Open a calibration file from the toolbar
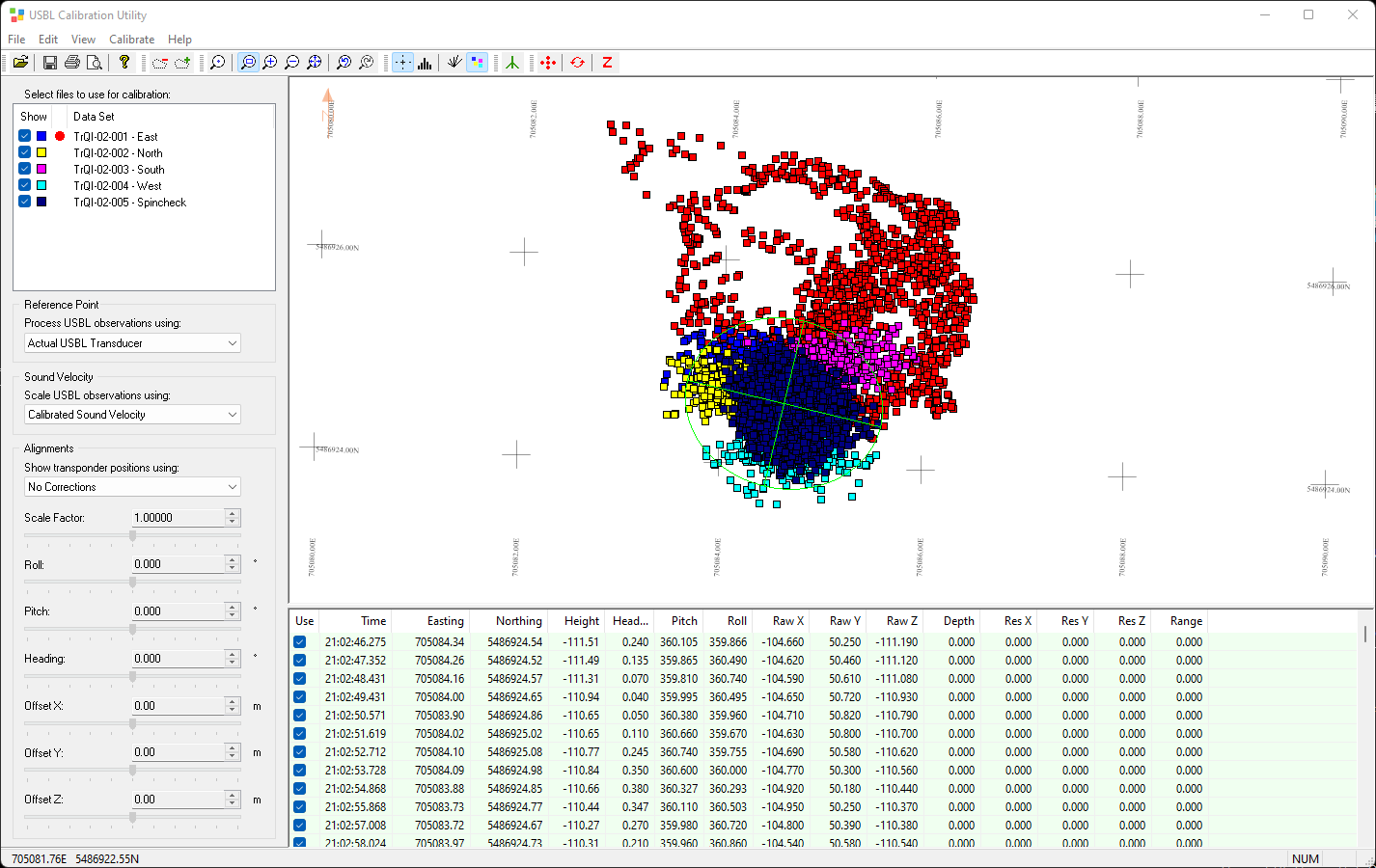Screen dimensions: 1376x868 20,62
